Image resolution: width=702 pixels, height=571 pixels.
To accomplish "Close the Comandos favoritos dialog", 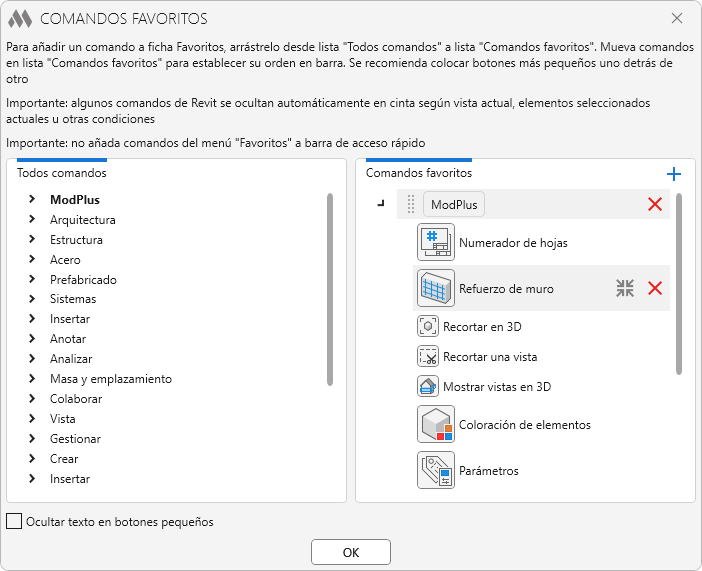I will tap(676, 18).
